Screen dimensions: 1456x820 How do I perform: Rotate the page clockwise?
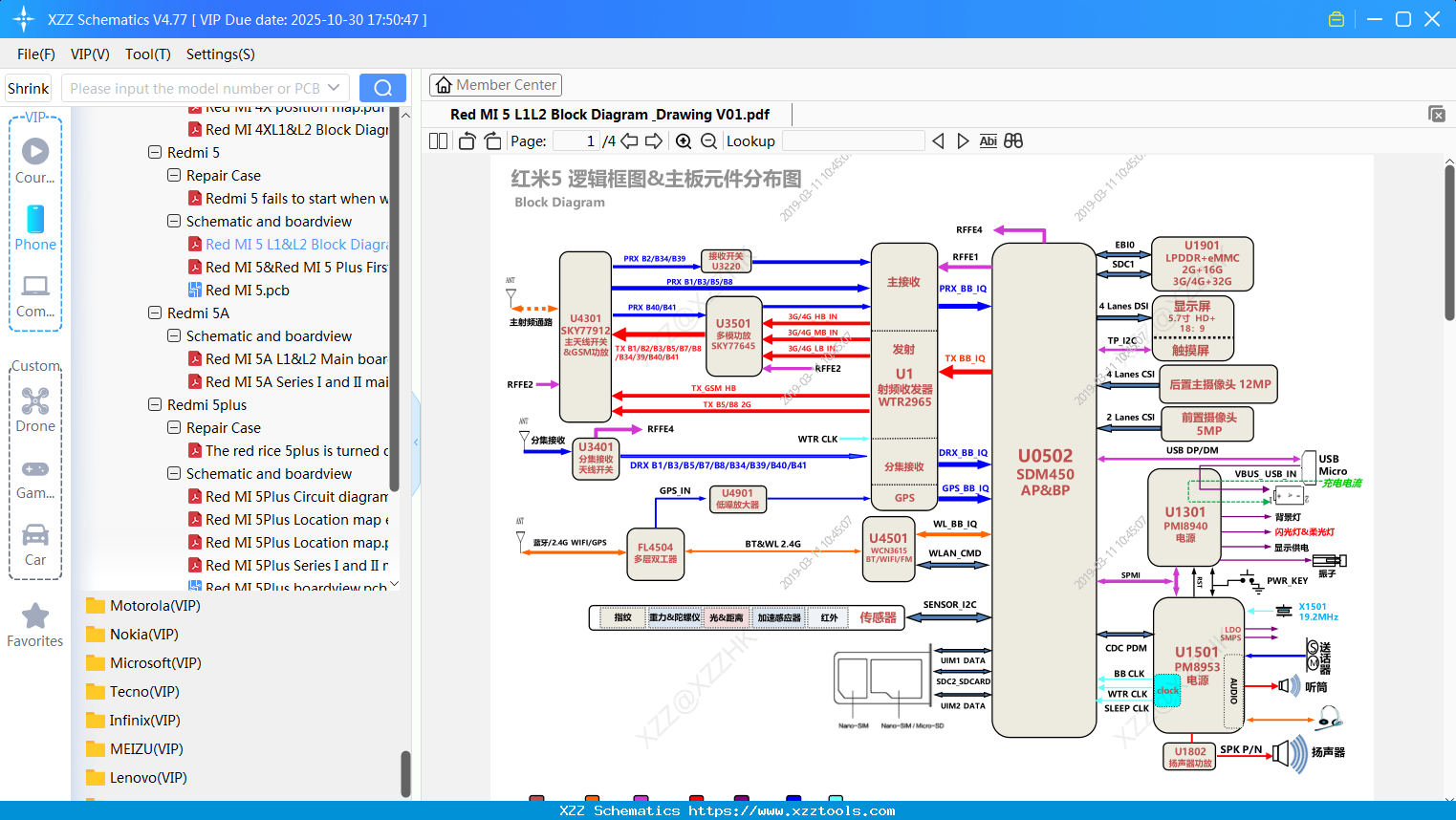pyautogui.click(x=491, y=140)
